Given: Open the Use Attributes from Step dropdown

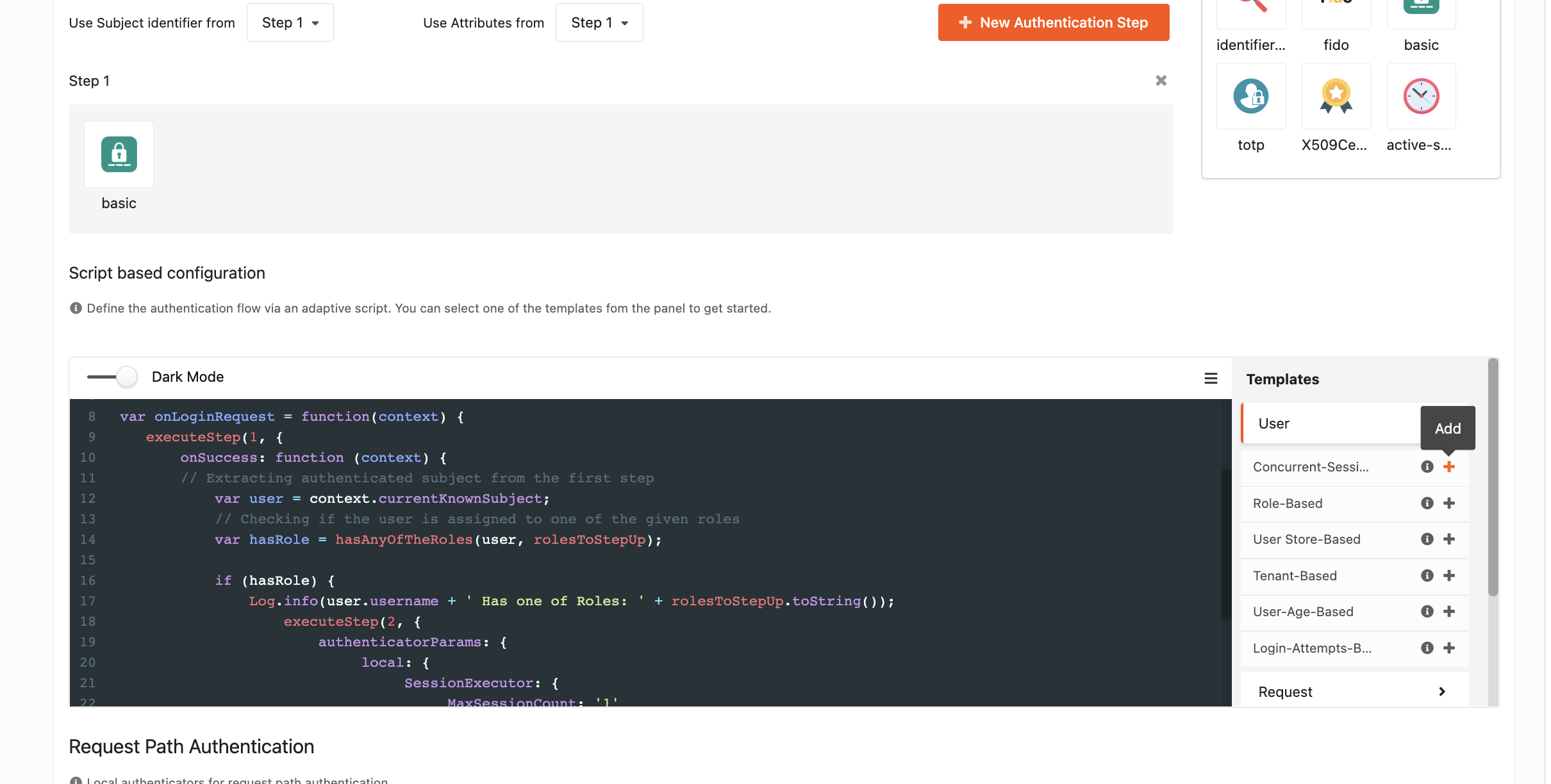Looking at the screenshot, I should click(599, 23).
